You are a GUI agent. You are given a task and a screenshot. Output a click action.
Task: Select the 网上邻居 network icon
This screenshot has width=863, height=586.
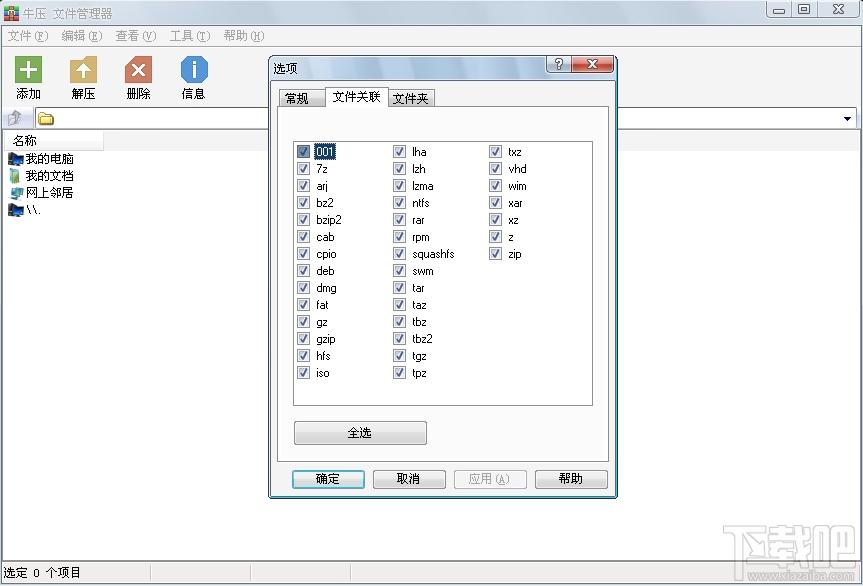[x=15, y=193]
